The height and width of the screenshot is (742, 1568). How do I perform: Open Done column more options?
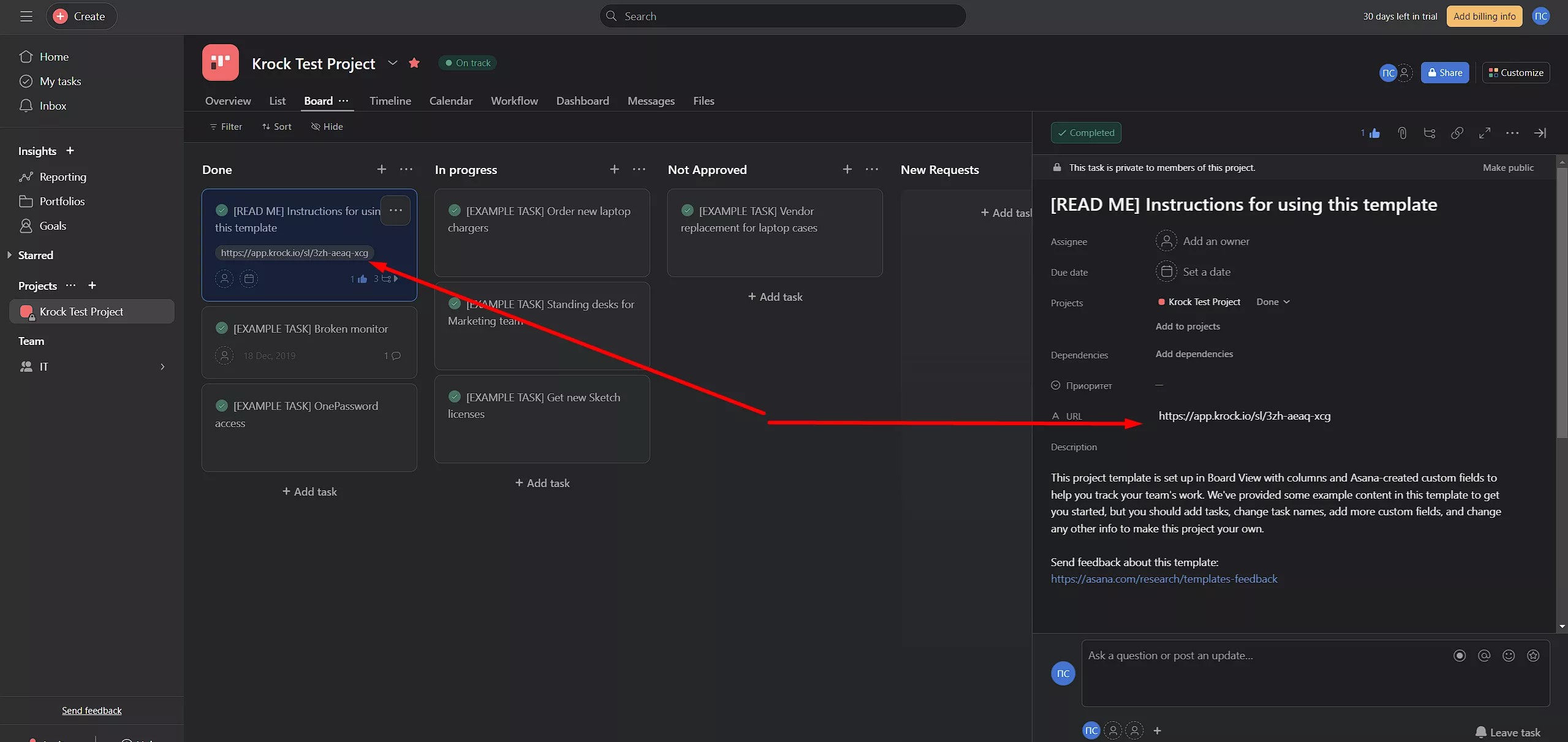[x=406, y=170]
